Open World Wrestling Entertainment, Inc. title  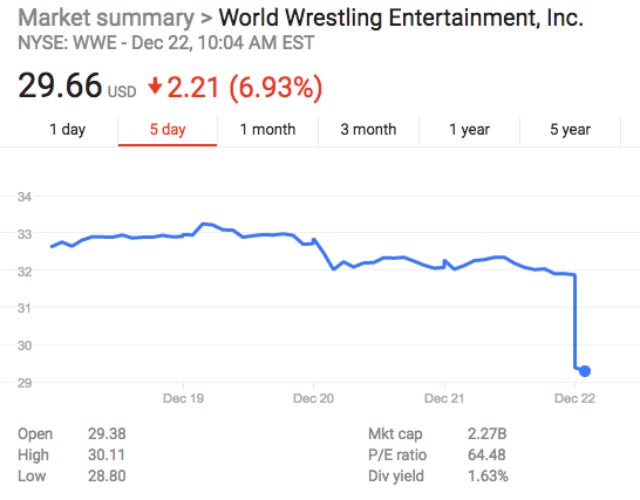point(400,18)
